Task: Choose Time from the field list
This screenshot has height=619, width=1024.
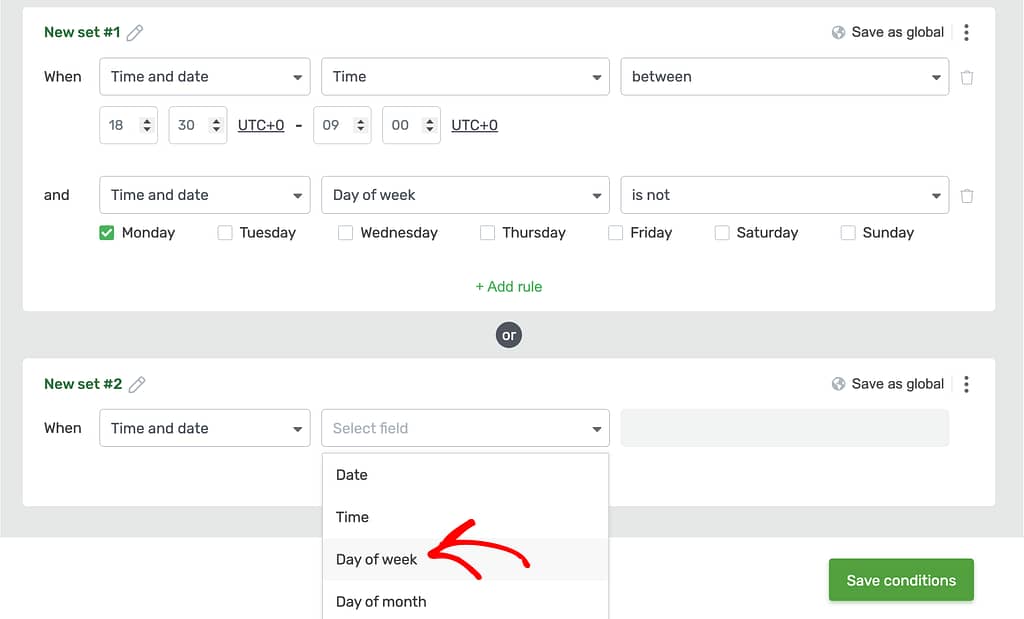Action: click(466, 517)
